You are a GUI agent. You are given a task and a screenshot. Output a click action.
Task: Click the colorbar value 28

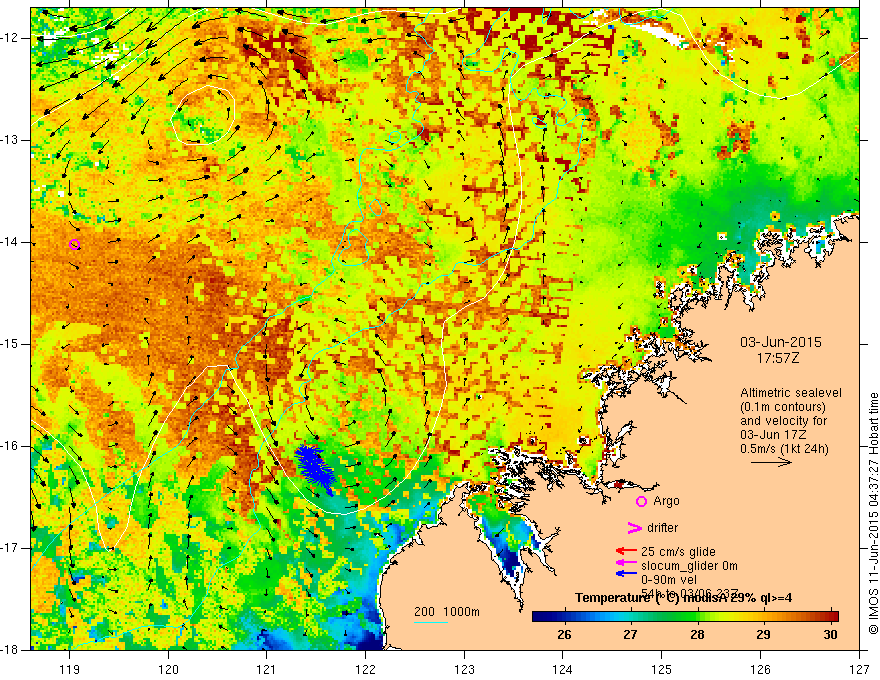click(697, 635)
